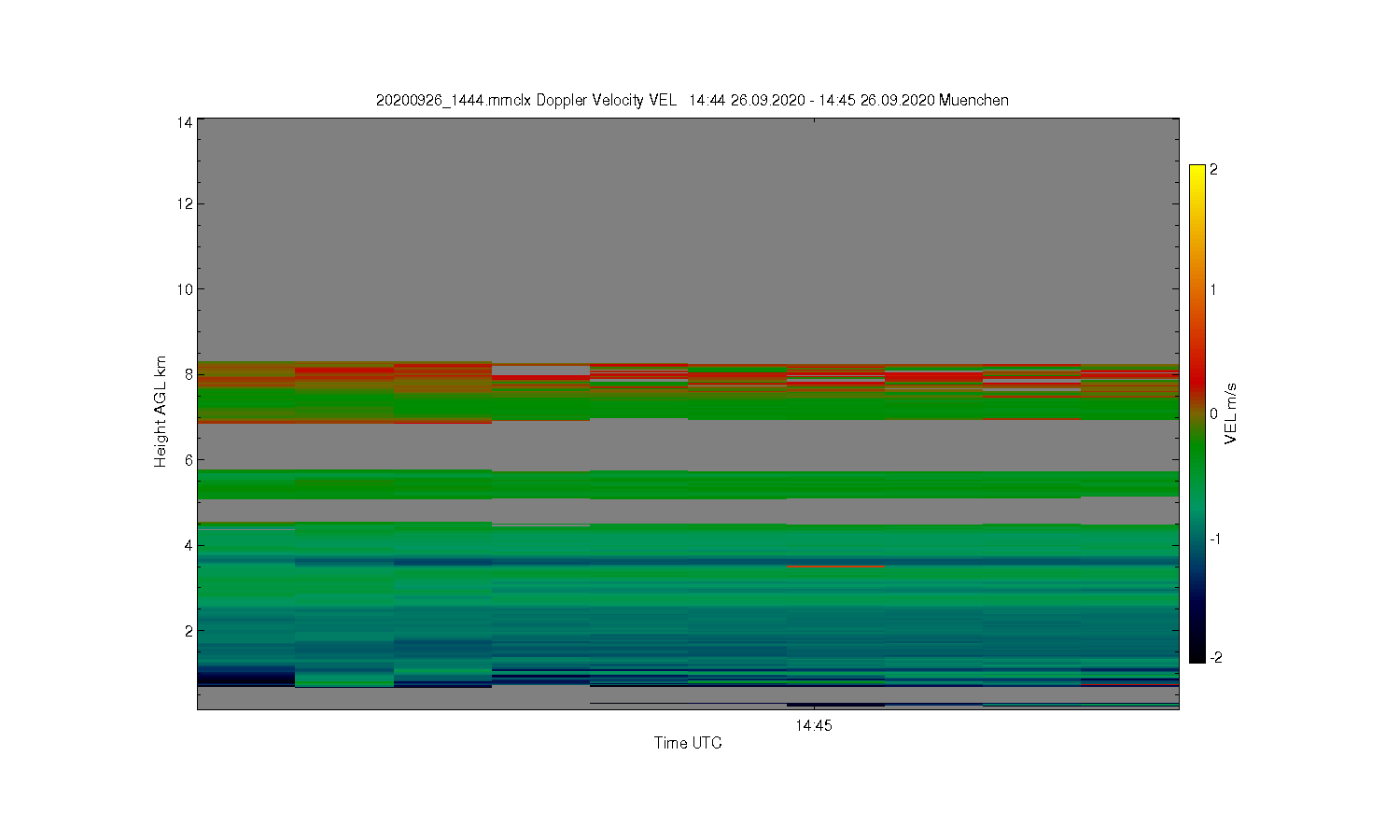Click the y-axis tick label 10
Viewport: 1400px width, 840px height.
[x=185, y=288]
